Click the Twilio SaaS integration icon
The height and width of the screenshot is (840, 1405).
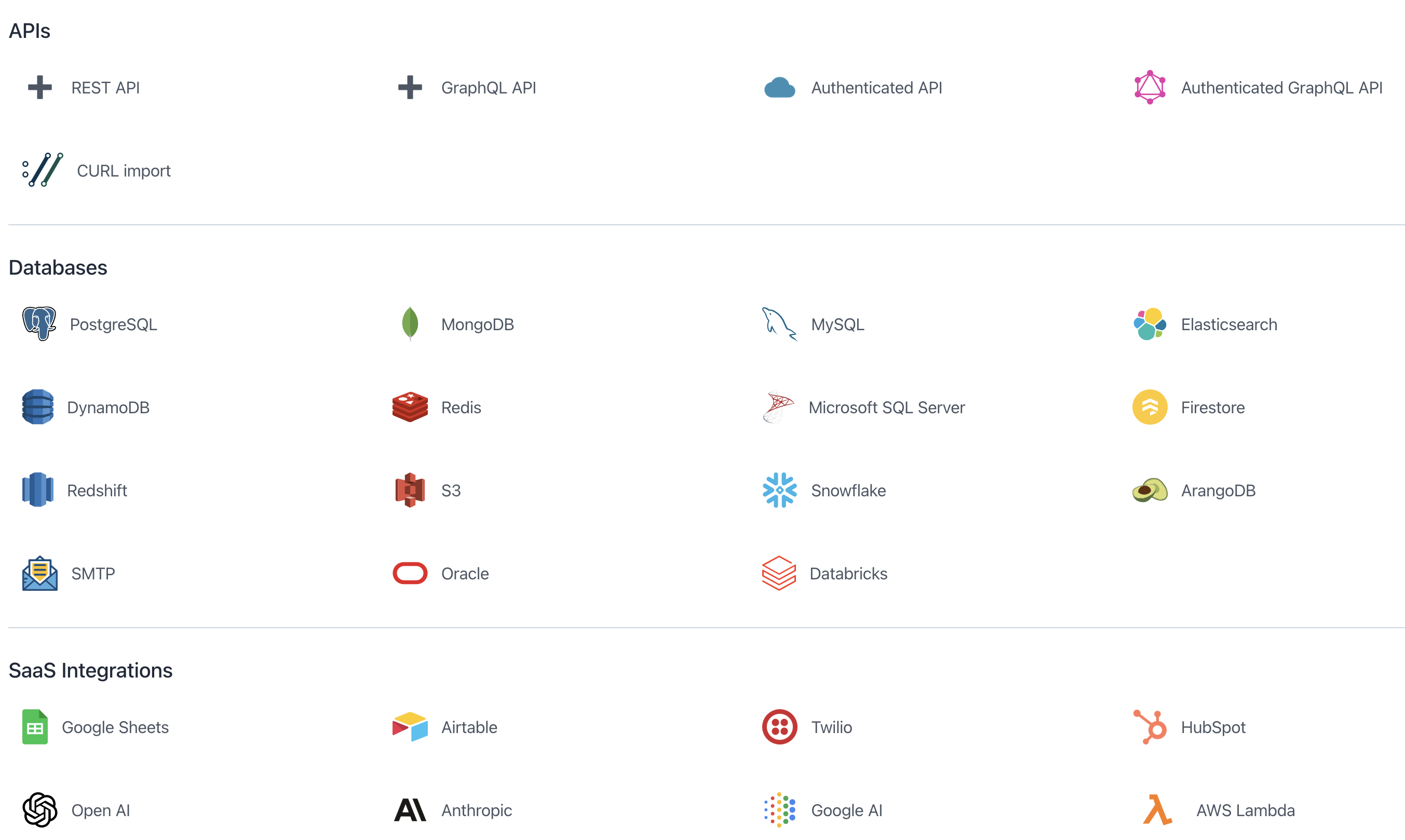[x=779, y=726]
